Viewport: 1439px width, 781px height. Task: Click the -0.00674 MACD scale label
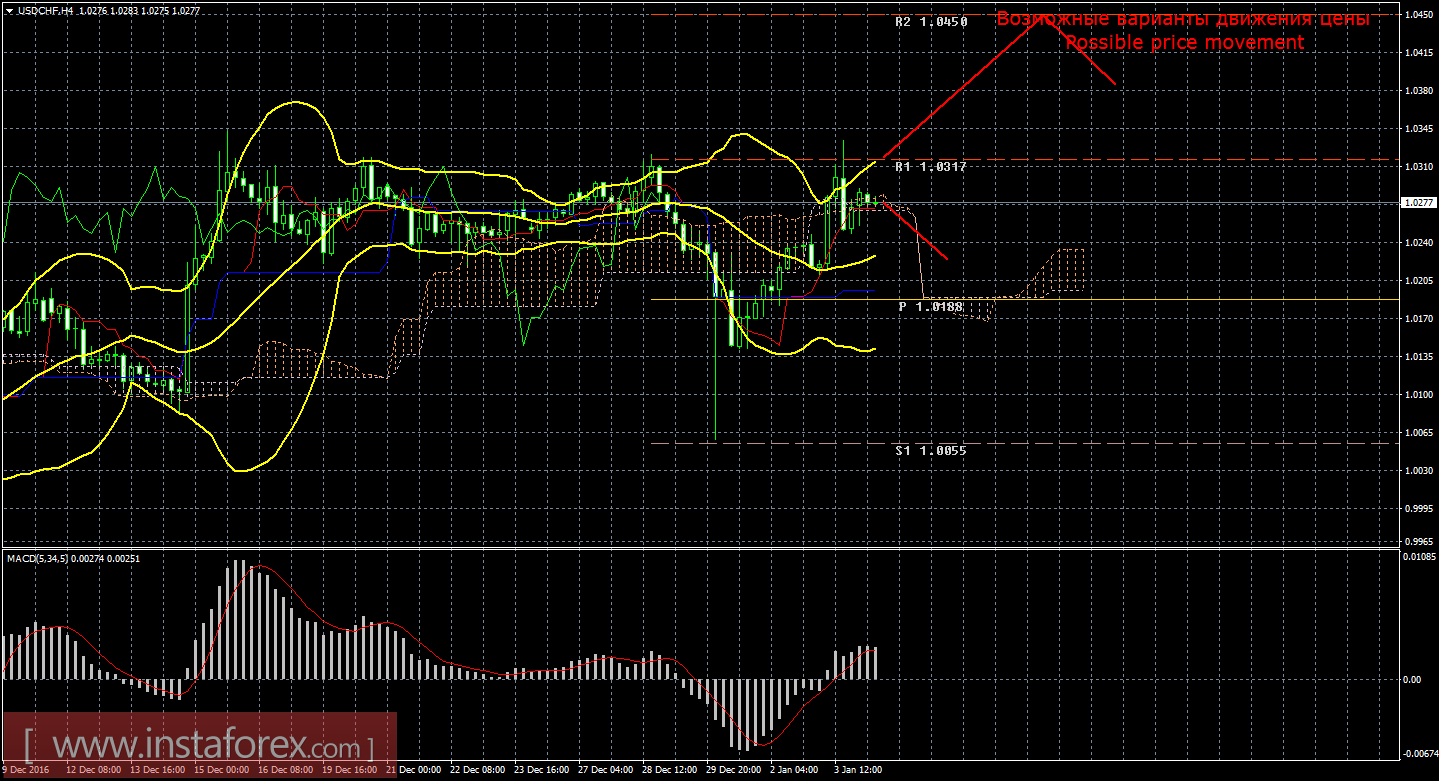(1419, 753)
